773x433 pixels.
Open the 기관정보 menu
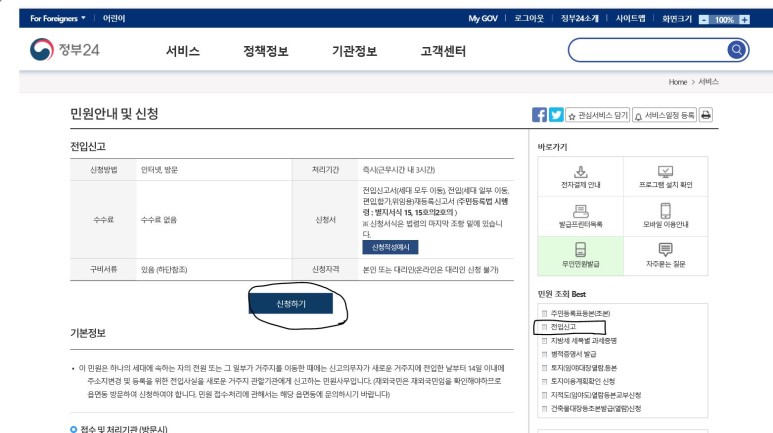(x=354, y=51)
